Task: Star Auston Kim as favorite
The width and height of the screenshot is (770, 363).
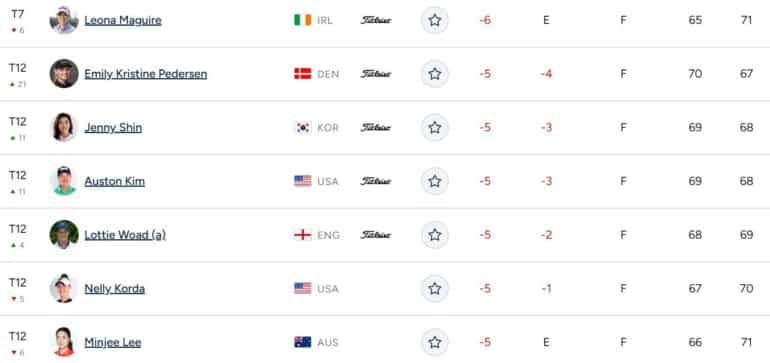Action: pyautogui.click(x=435, y=181)
